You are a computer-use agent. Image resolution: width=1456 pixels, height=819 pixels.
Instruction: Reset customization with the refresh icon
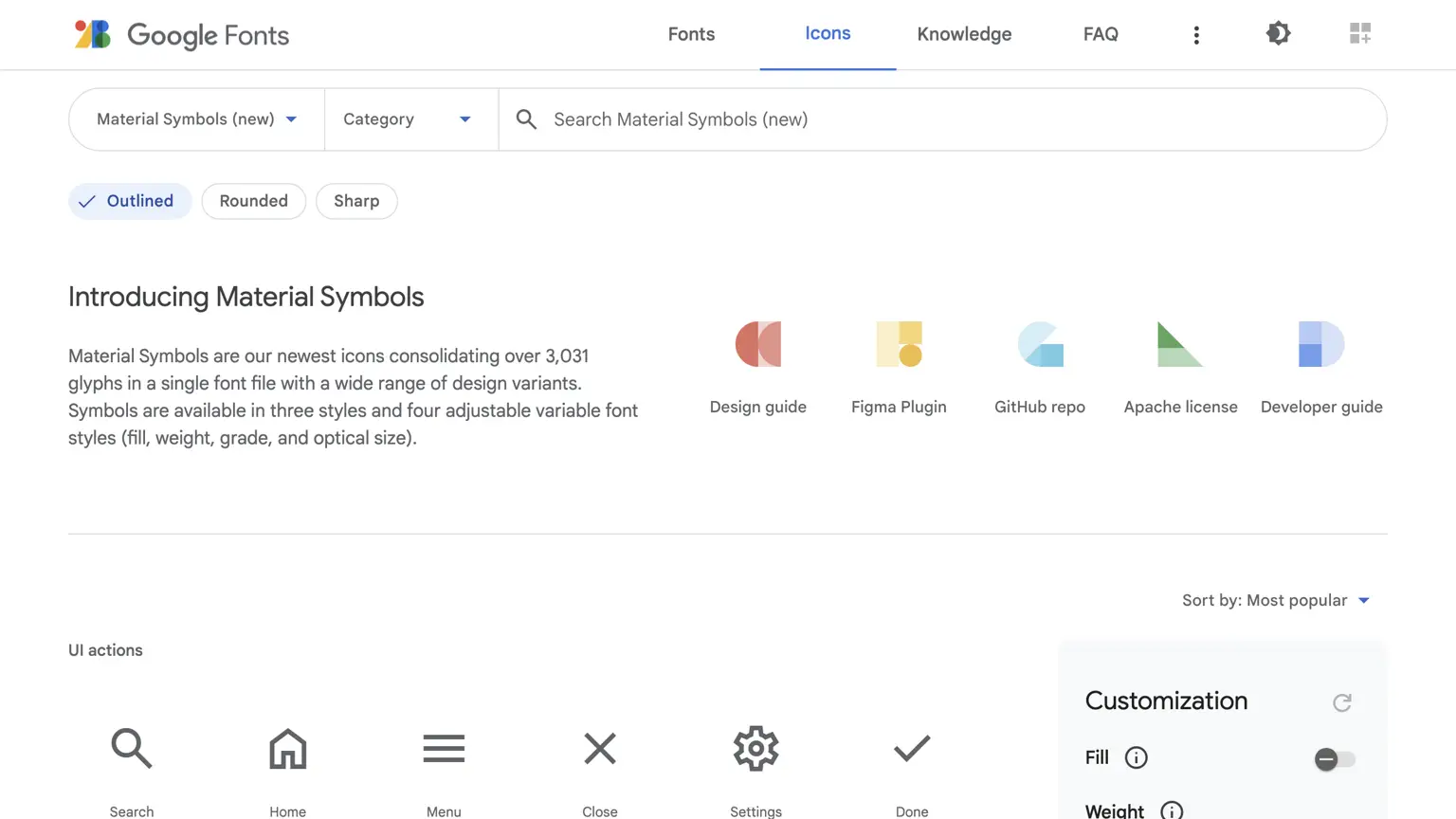(x=1341, y=702)
